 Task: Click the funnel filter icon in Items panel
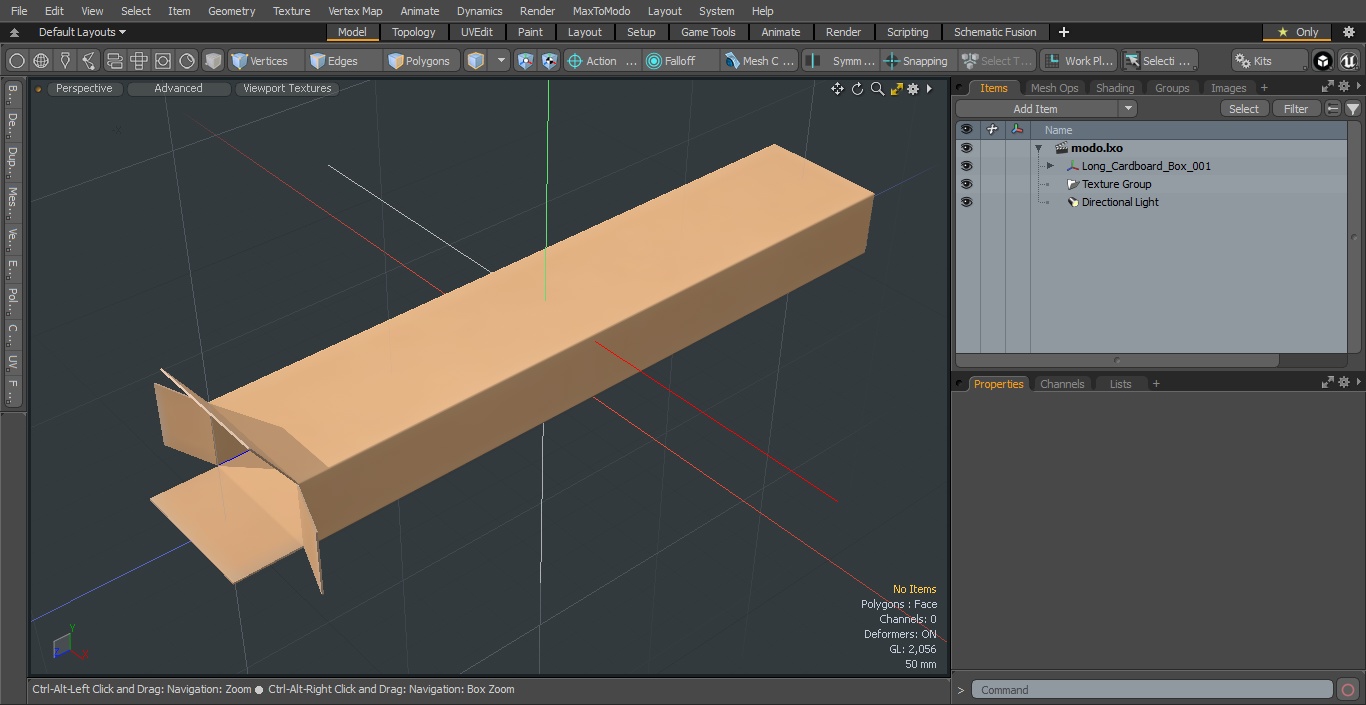click(1352, 109)
